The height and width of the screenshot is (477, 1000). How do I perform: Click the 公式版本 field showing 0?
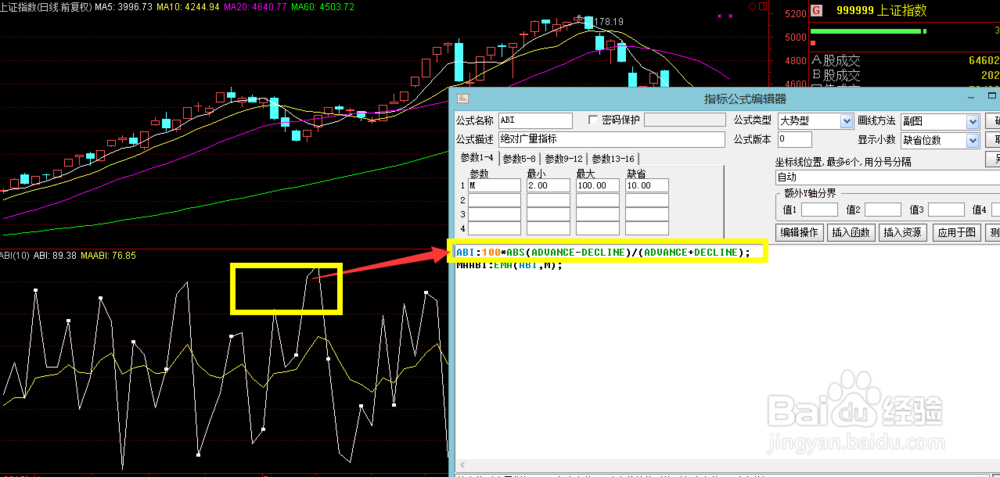pyautogui.click(x=795, y=140)
